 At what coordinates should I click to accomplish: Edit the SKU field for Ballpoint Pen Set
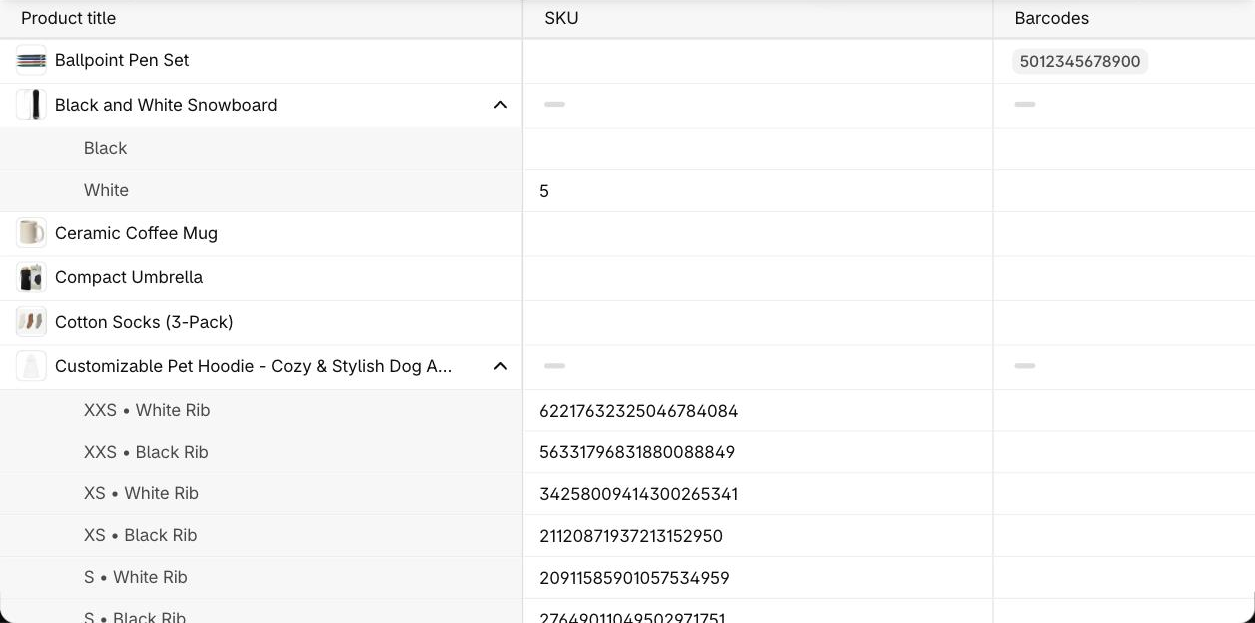click(x=758, y=61)
